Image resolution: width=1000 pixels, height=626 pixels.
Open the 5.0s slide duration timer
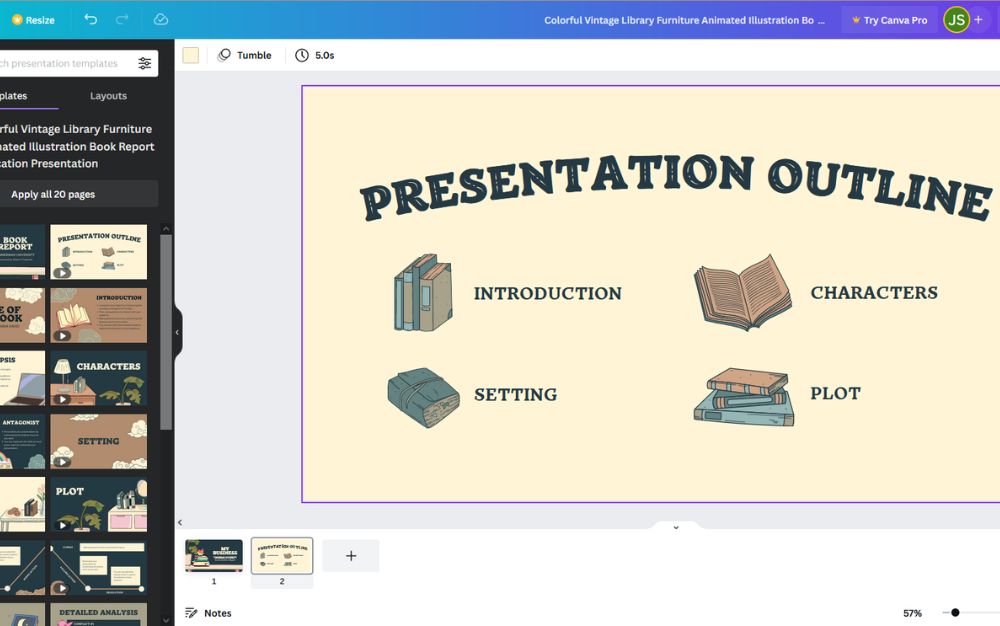tap(315, 56)
